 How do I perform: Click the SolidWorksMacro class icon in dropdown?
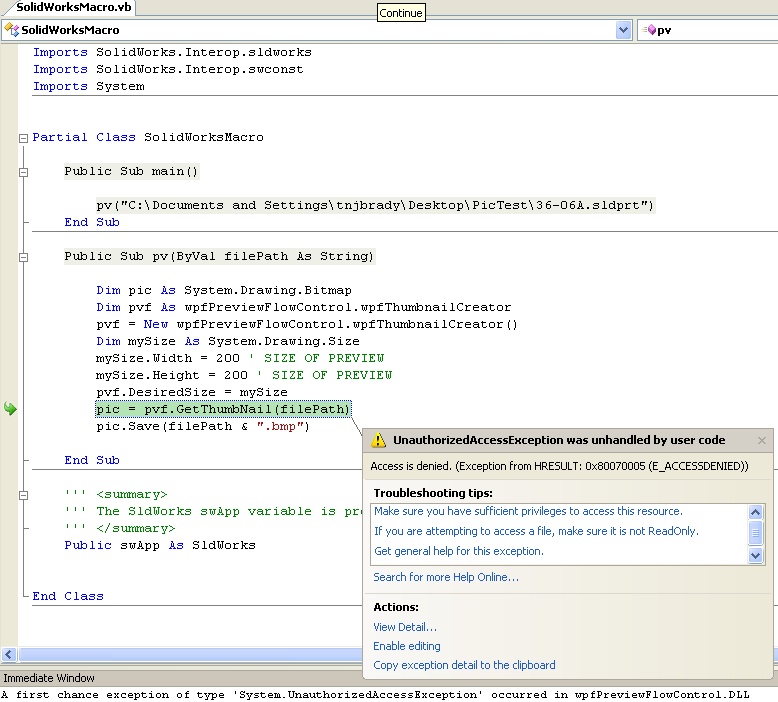(x=12, y=30)
